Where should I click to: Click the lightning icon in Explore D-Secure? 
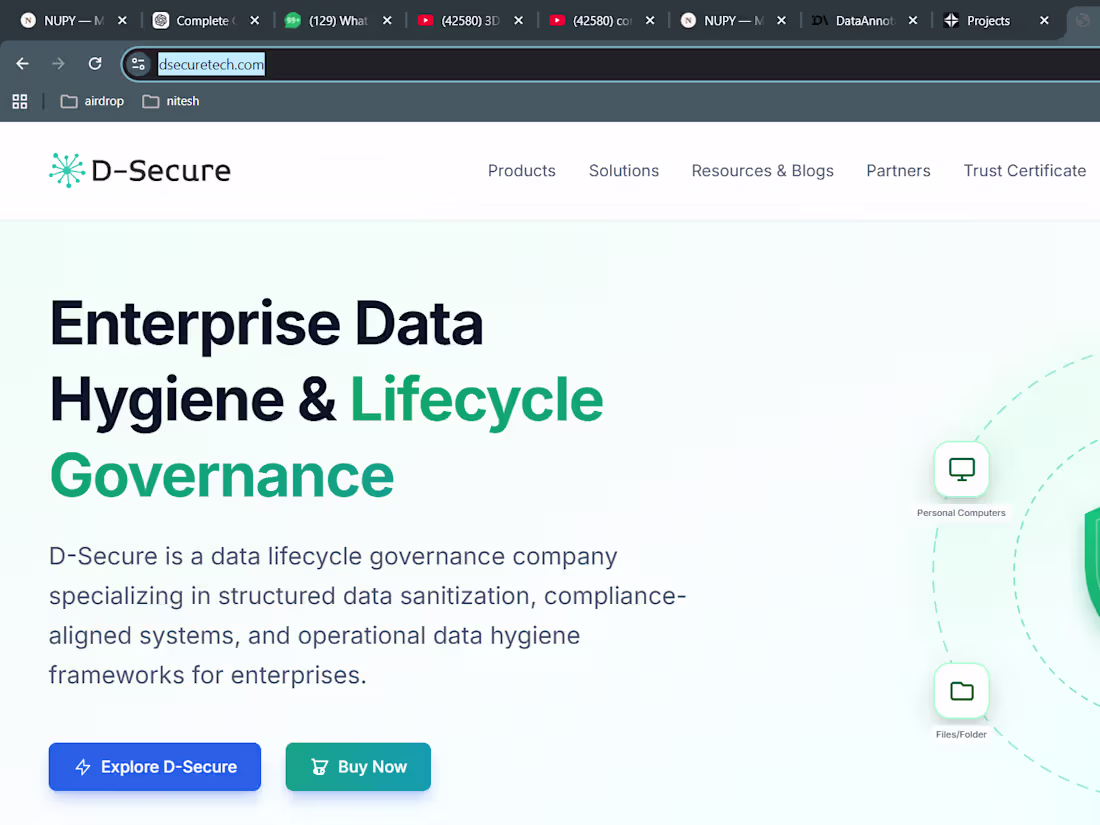[x=82, y=766]
